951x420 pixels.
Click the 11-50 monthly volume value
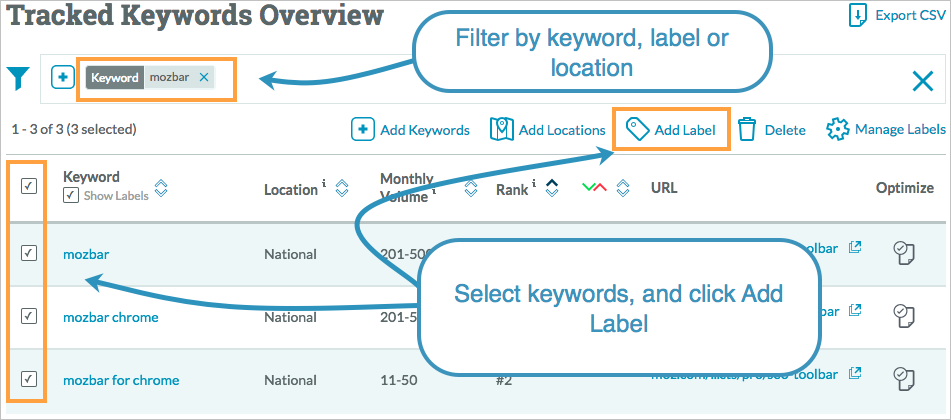399,381
